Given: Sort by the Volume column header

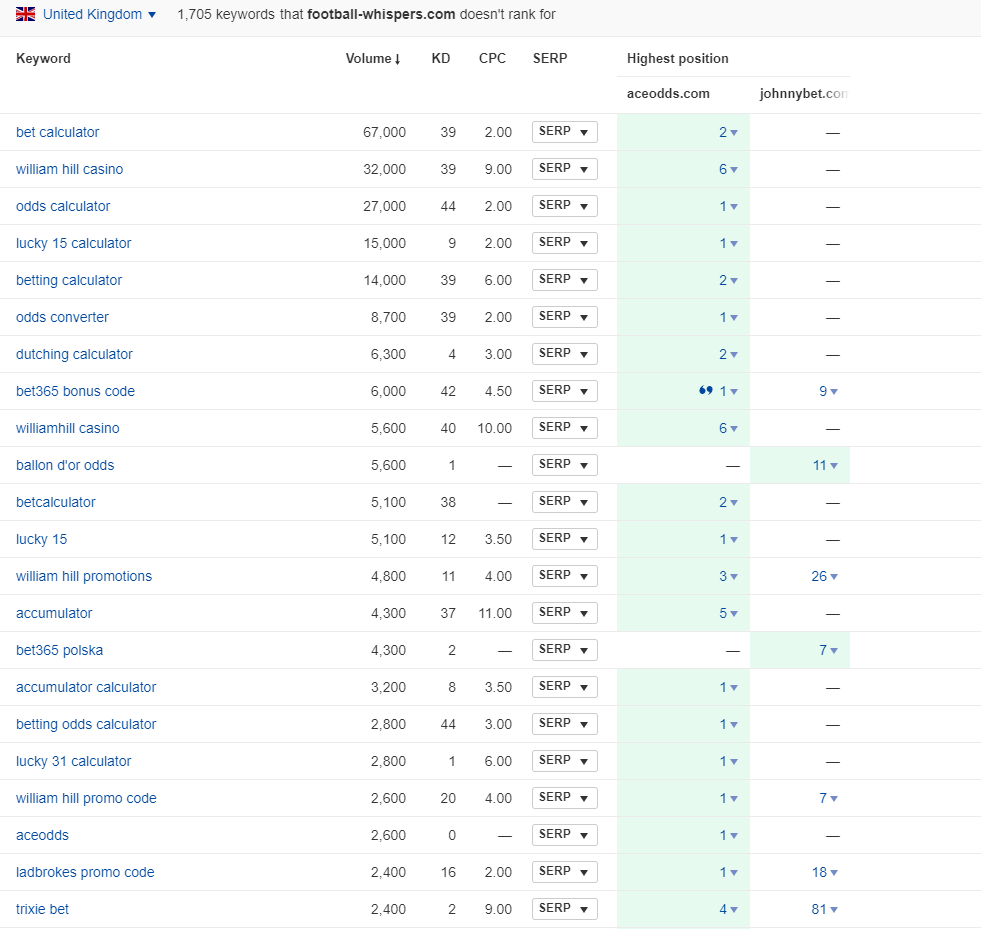Looking at the screenshot, I should [x=373, y=59].
